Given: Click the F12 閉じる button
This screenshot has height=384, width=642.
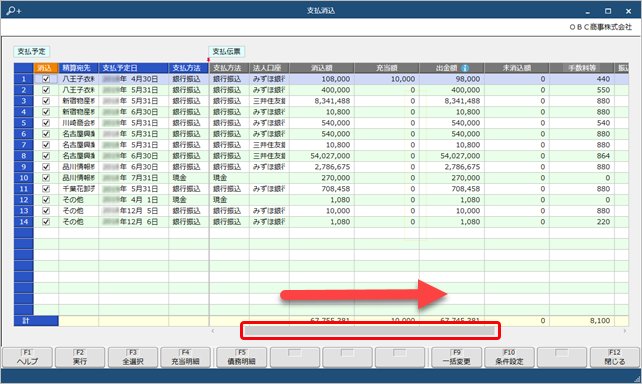Looking at the screenshot, I should [x=615, y=357].
